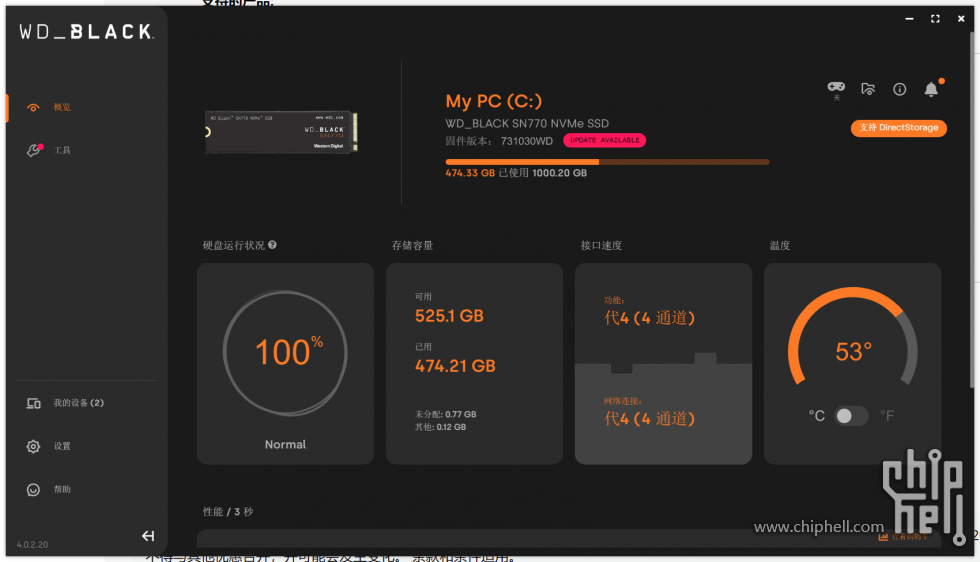
Task: Click the 硬盘运行状况 section heading
Action: (234, 246)
